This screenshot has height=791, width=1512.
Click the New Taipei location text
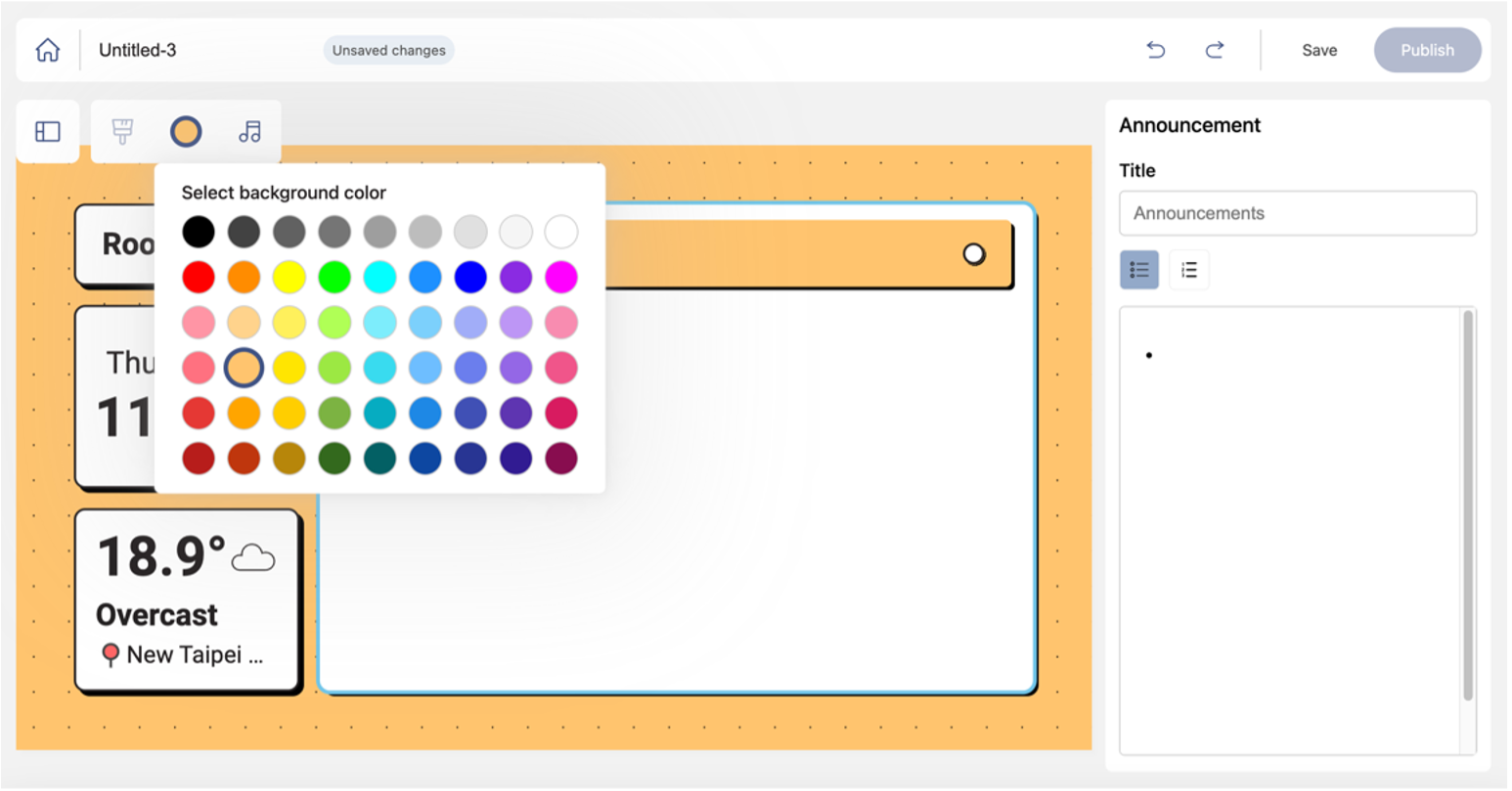click(x=195, y=655)
